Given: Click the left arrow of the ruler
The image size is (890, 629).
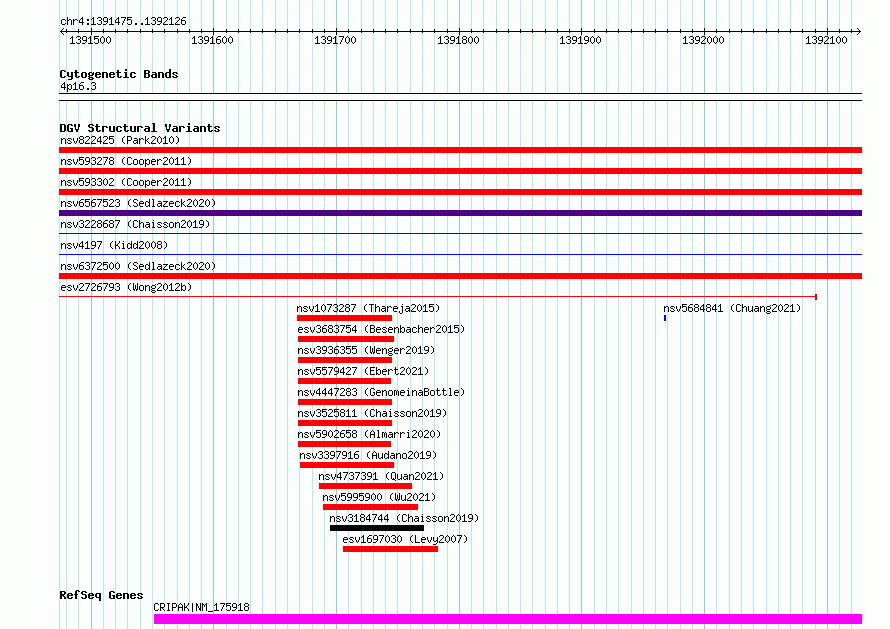Looking at the screenshot, I should click(x=62, y=31).
